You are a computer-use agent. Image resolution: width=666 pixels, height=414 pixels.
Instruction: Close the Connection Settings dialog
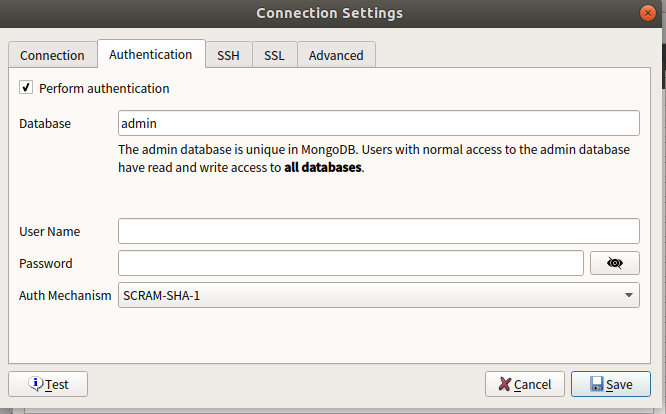[647, 13]
